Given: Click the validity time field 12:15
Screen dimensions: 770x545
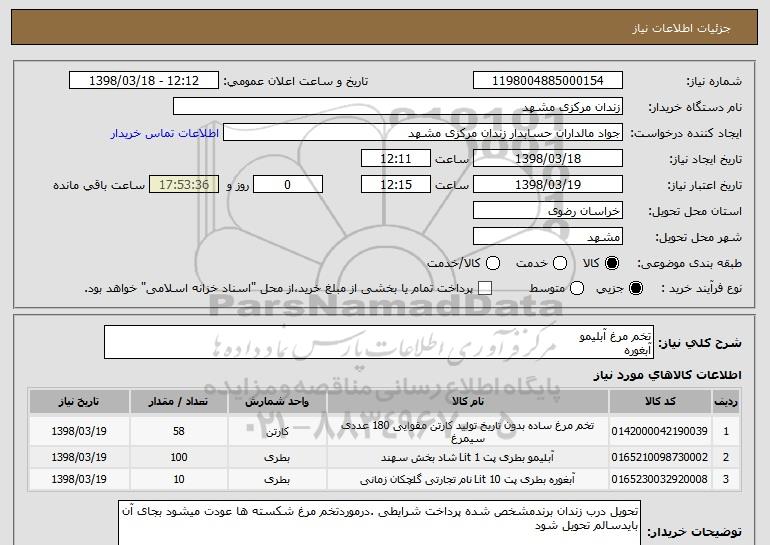Looking at the screenshot, I should point(396,185).
